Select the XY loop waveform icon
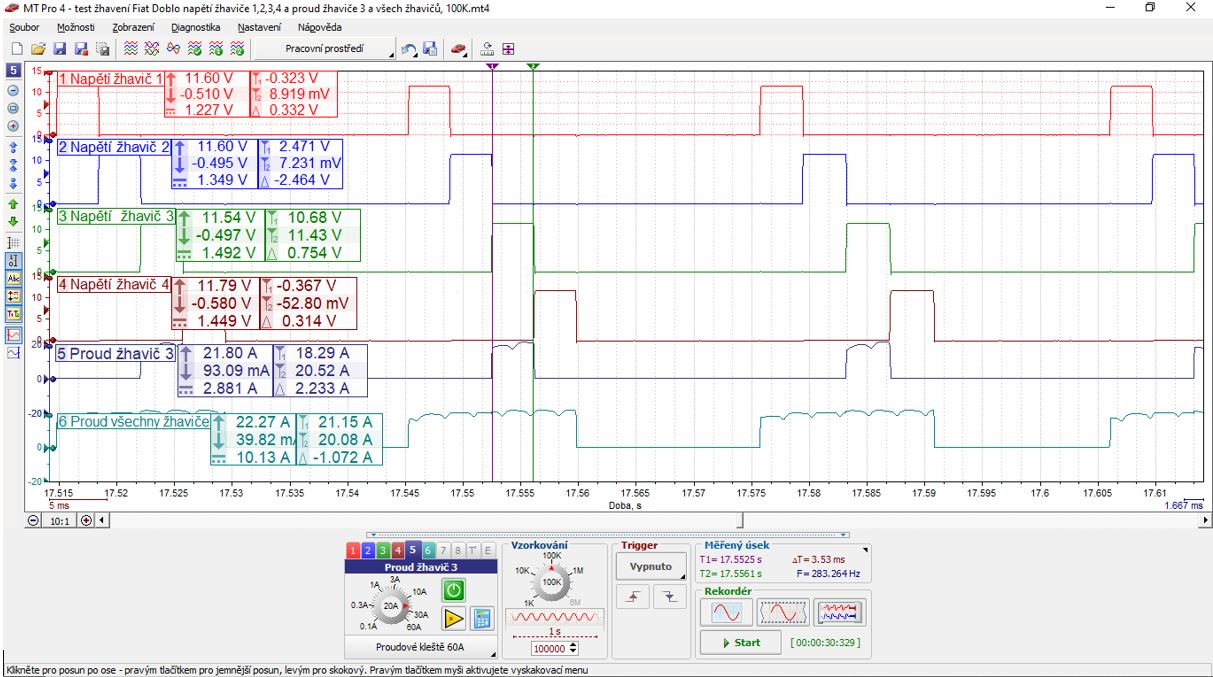Screen dimensions: 1213x677 click(173, 49)
